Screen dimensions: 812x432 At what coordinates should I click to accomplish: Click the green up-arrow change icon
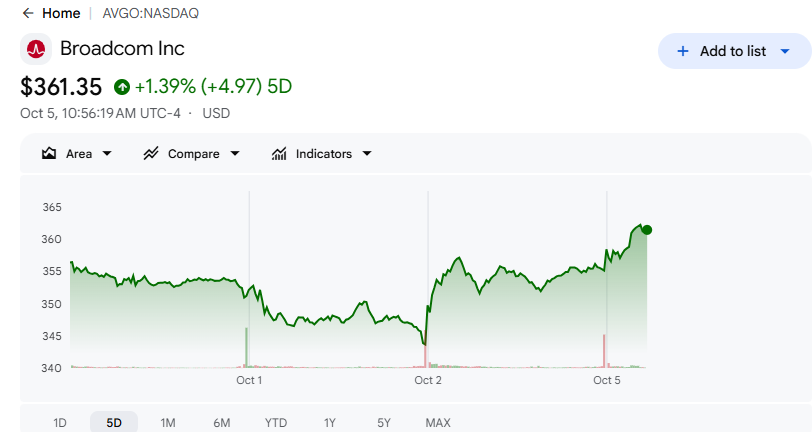point(122,87)
